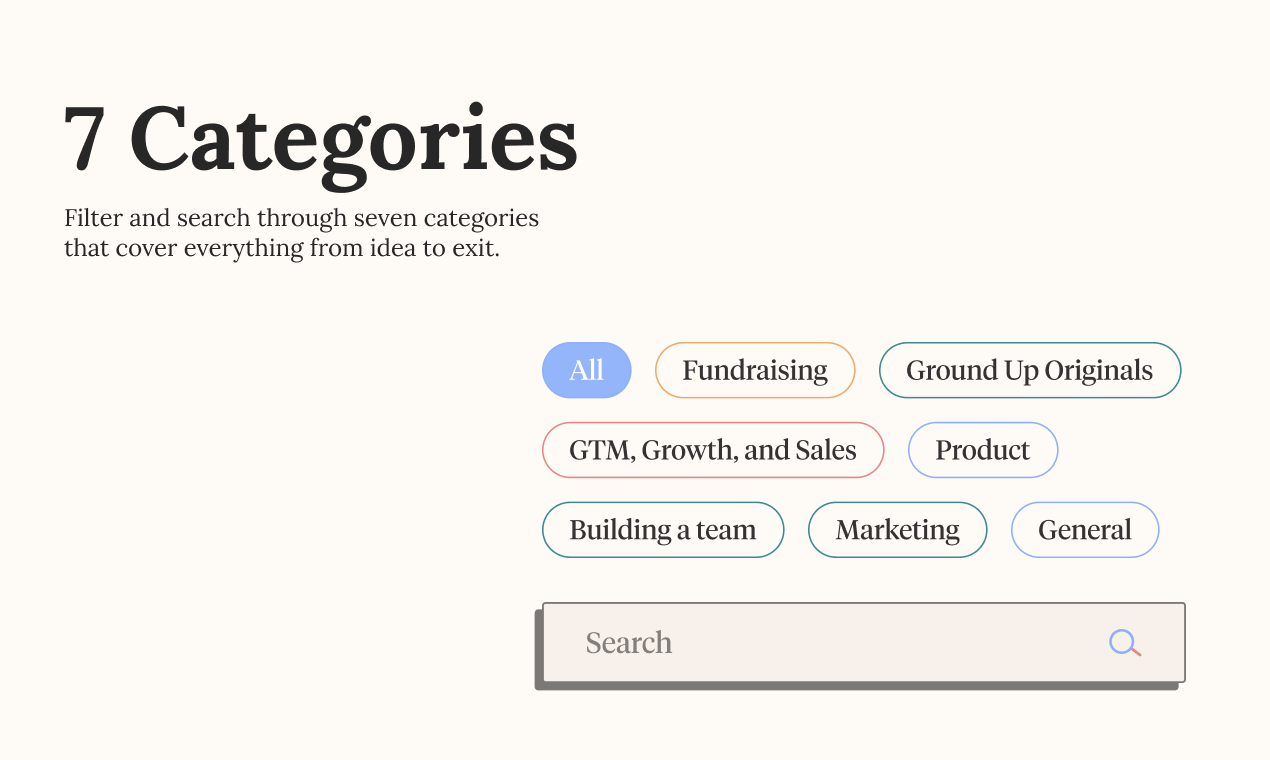Pick the General category pill
This screenshot has height=760, width=1270.
[x=1085, y=530]
